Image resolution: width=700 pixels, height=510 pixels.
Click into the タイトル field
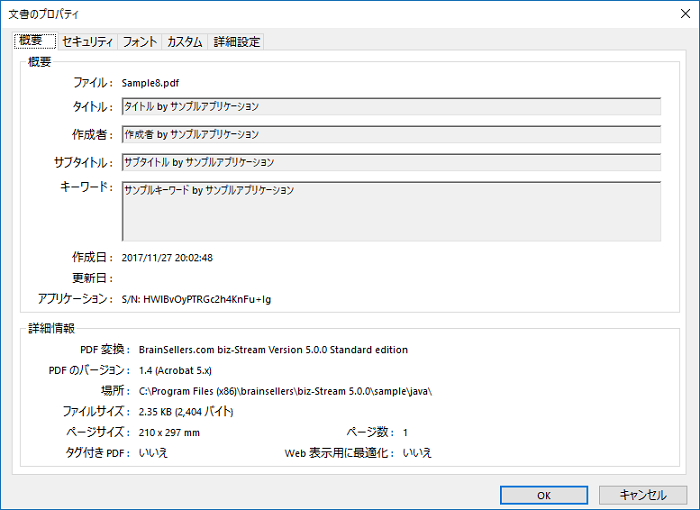391,106
